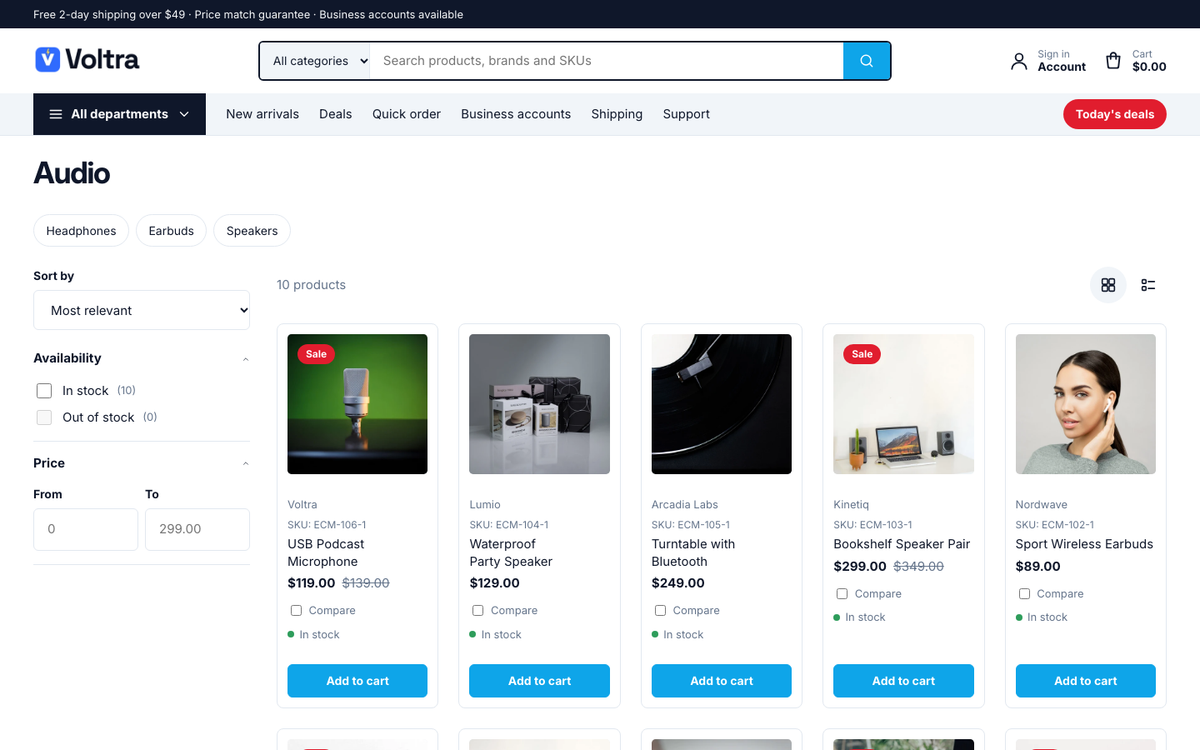Open the Shipping page

(x=617, y=114)
